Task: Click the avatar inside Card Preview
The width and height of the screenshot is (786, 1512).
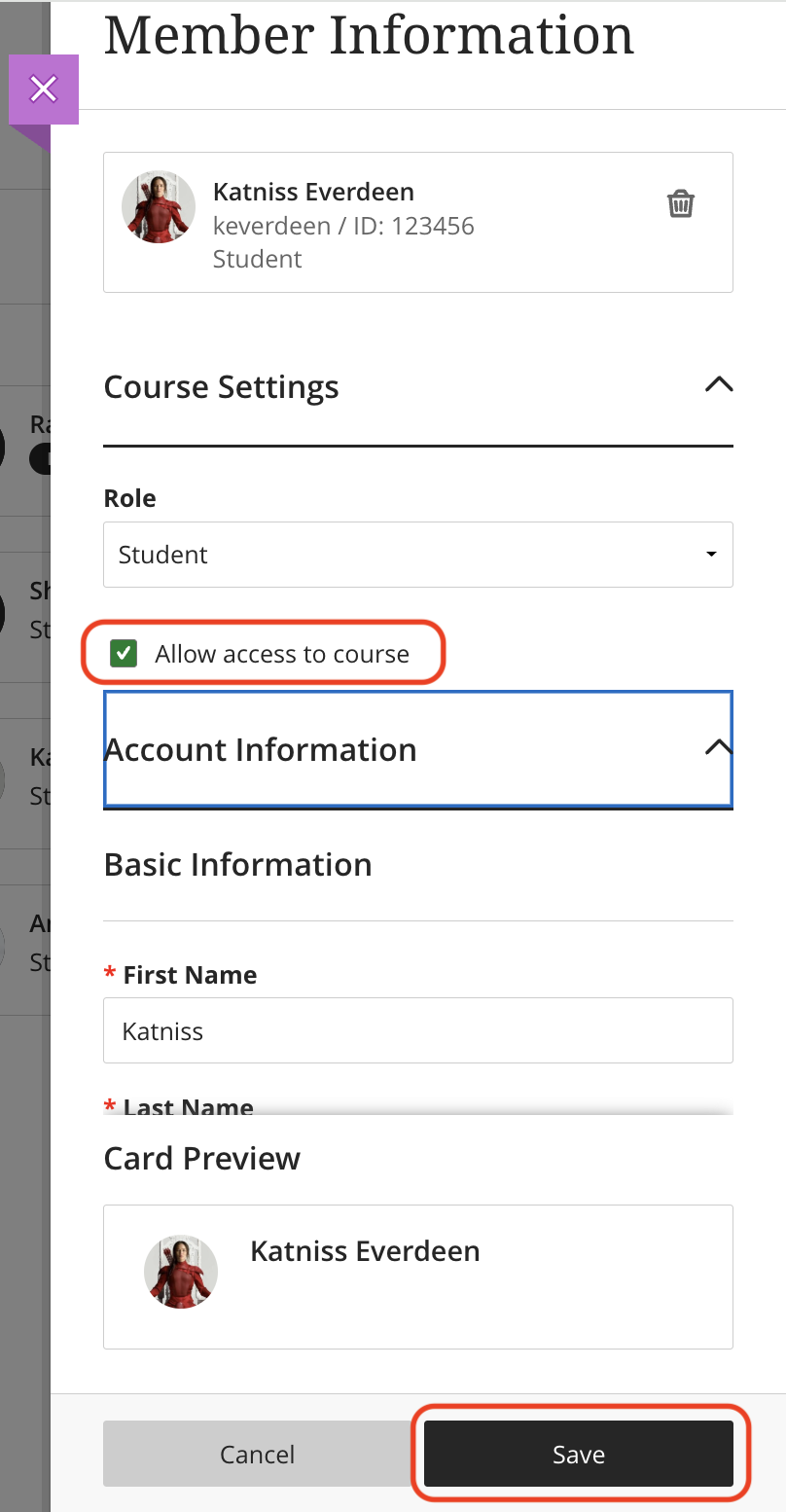Action: [x=180, y=1271]
